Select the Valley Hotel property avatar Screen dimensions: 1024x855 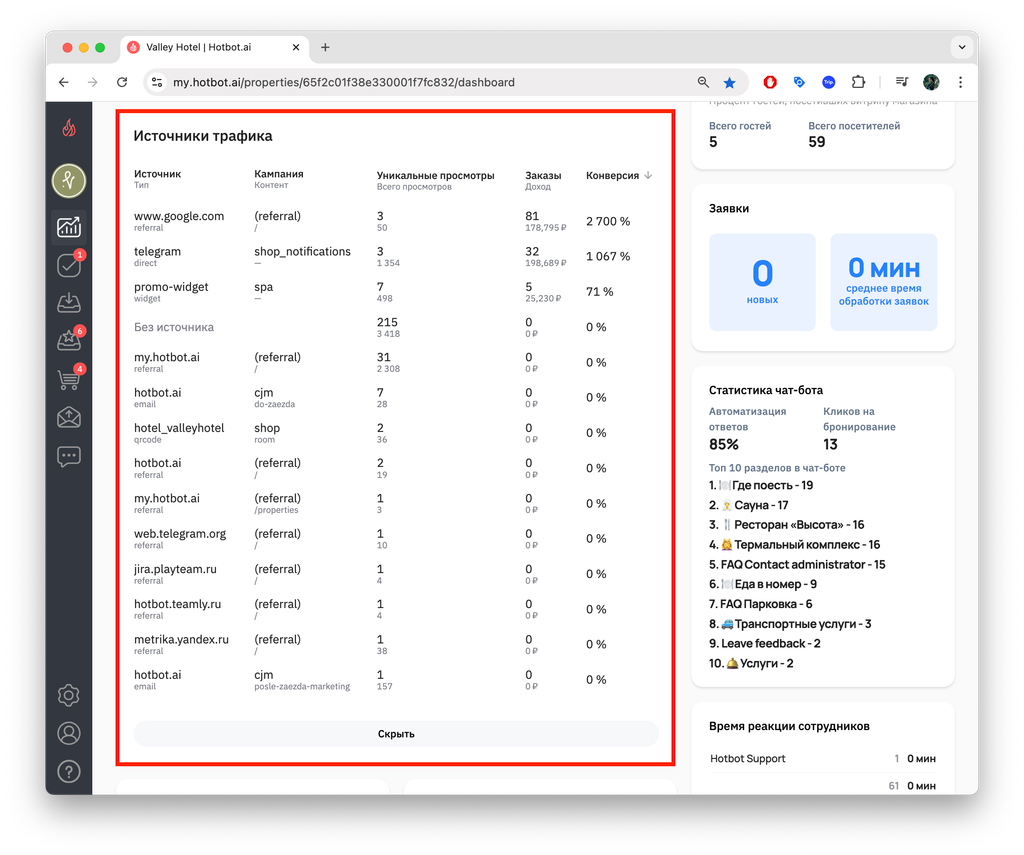tap(69, 180)
